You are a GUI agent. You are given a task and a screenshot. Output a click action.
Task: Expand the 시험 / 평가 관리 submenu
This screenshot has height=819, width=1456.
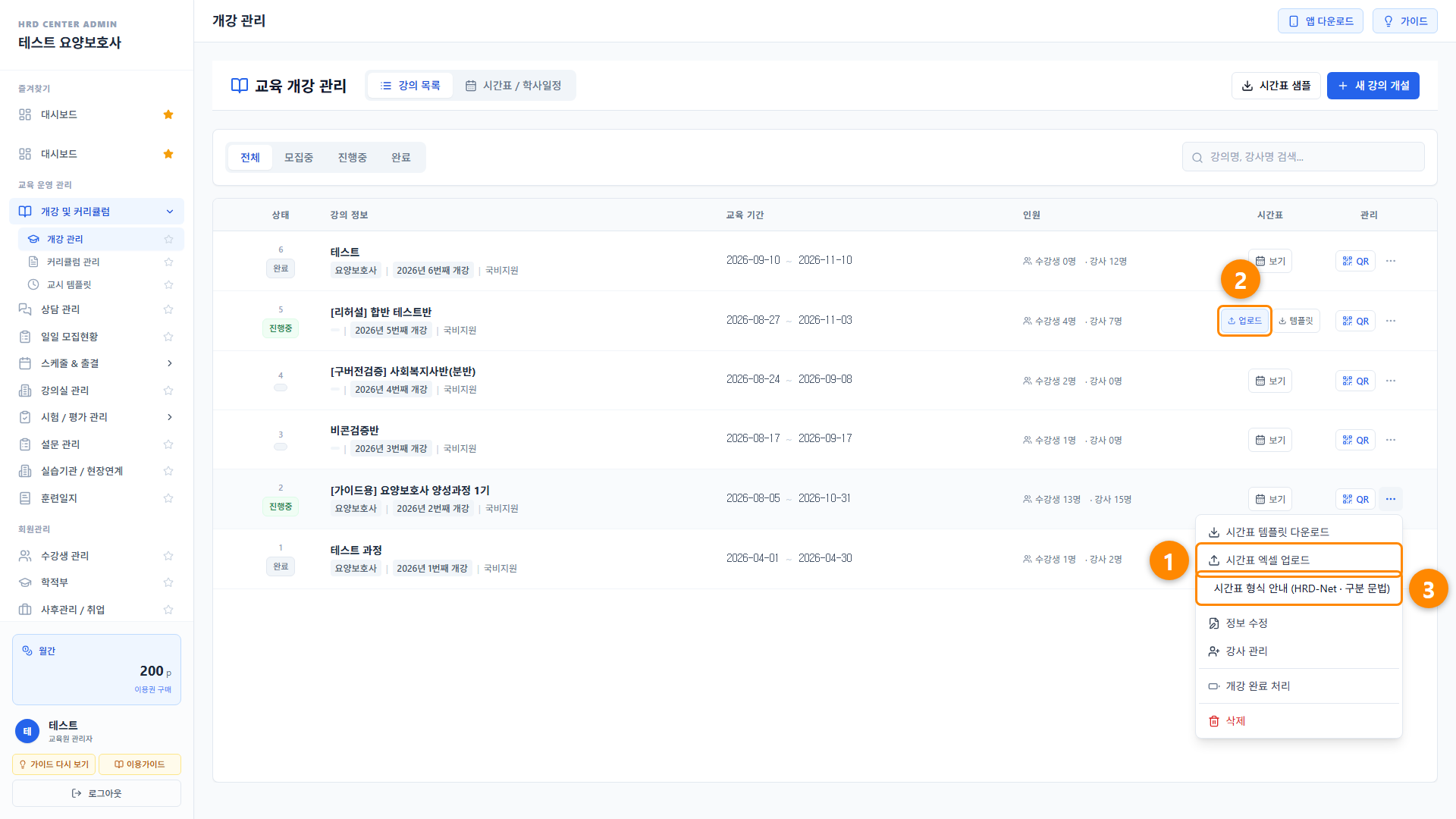click(x=96, y=417)
